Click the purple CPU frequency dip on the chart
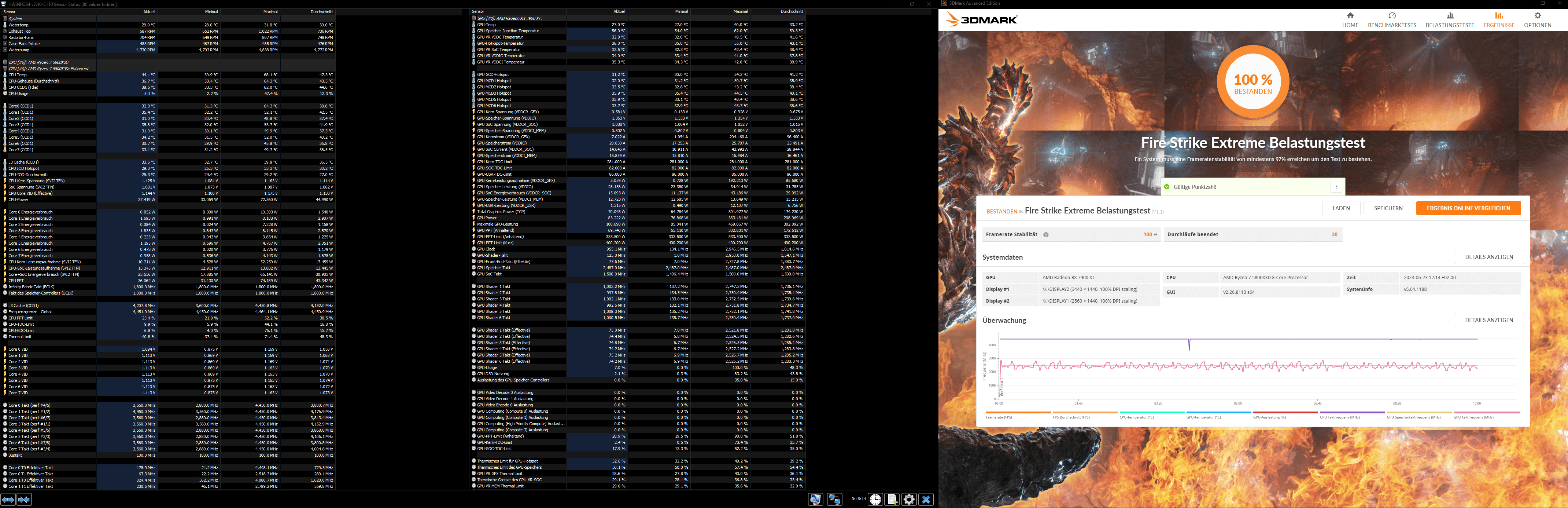Screen dimensions: 1568x508 pyautogui.click(x=1189, y=345)
